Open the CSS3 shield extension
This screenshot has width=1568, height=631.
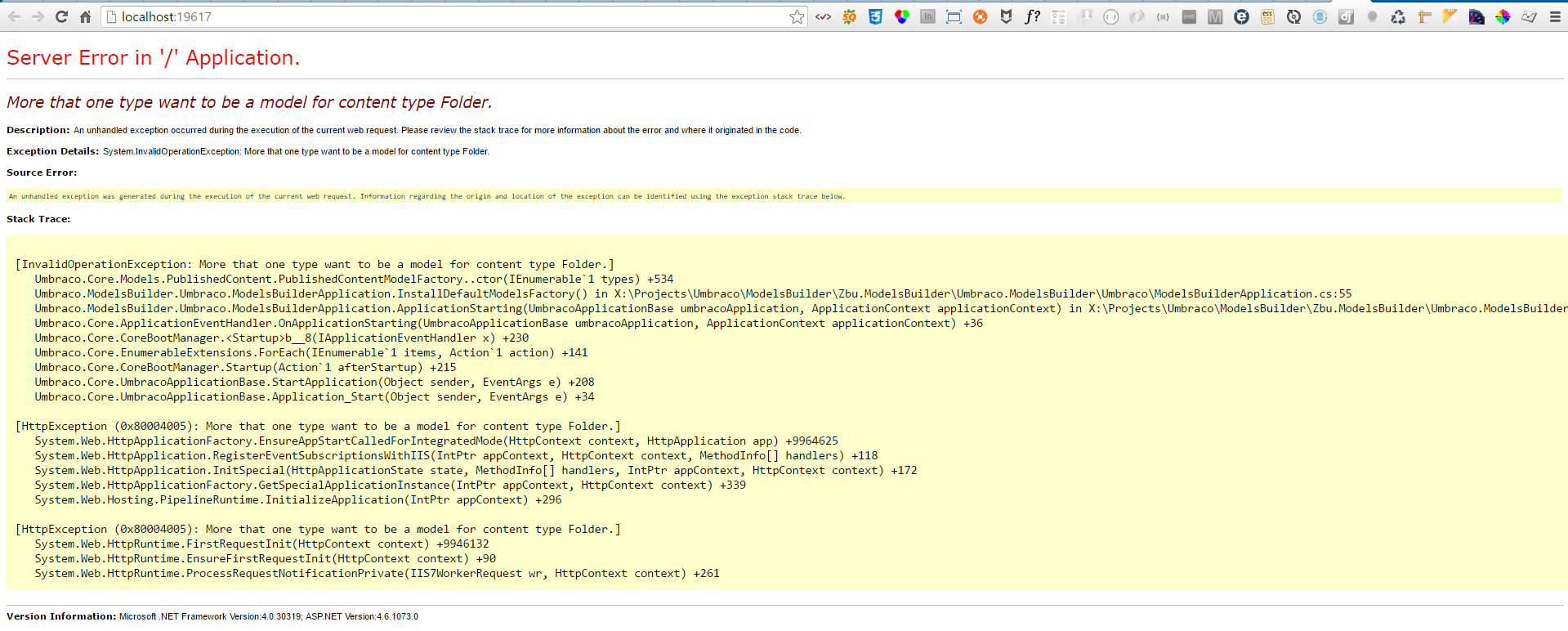point(876,16)
